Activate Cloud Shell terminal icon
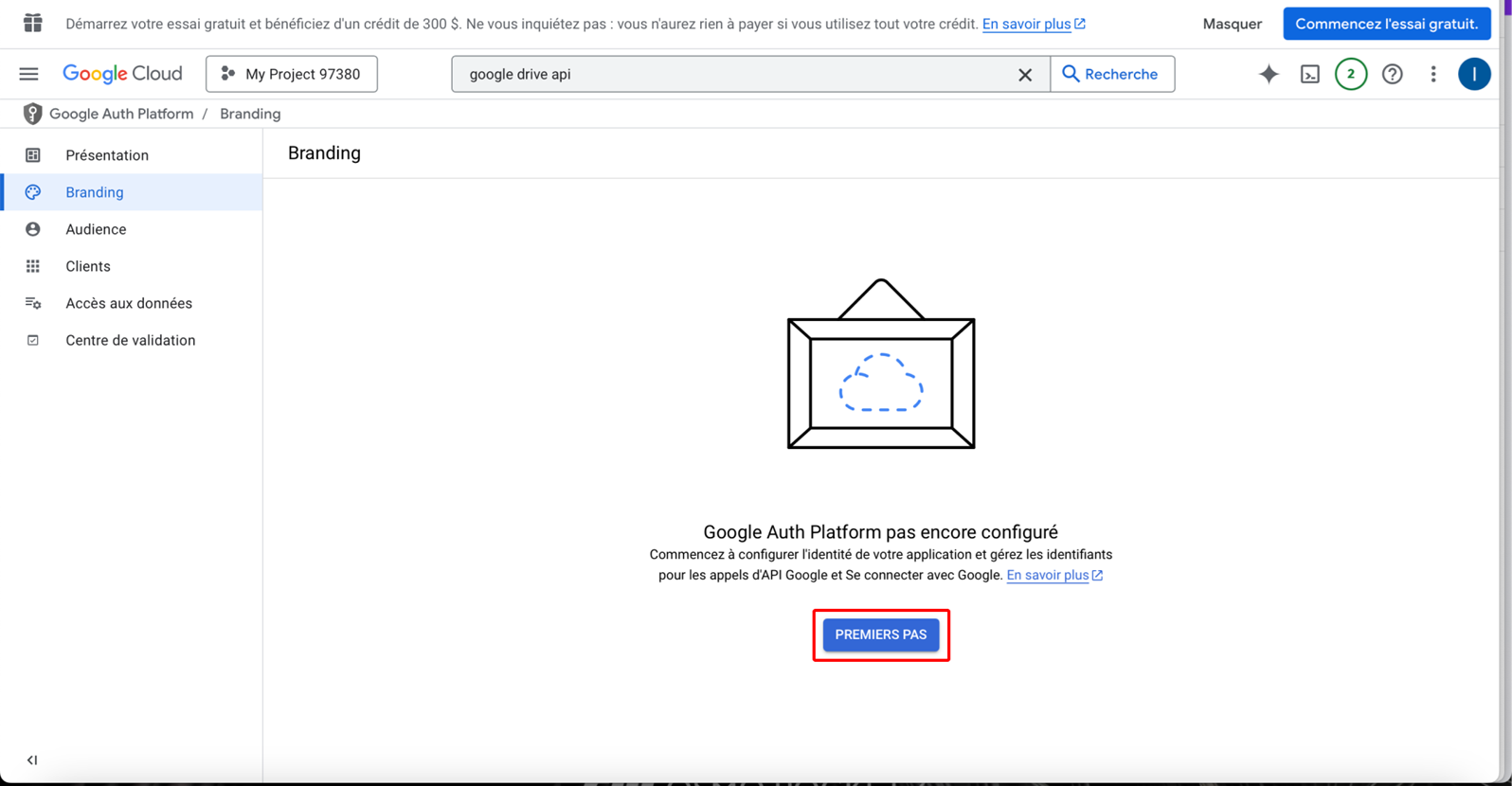Screen dimensions: 1512x786 click(1310, 74)
